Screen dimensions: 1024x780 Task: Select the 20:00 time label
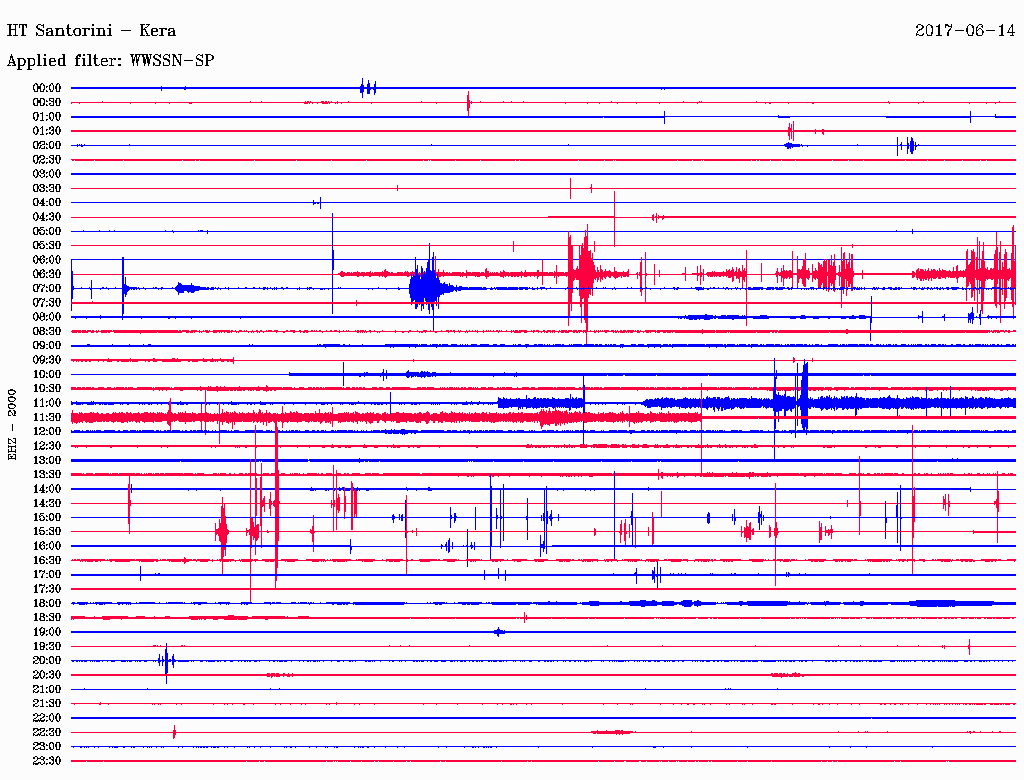[47, 660]
